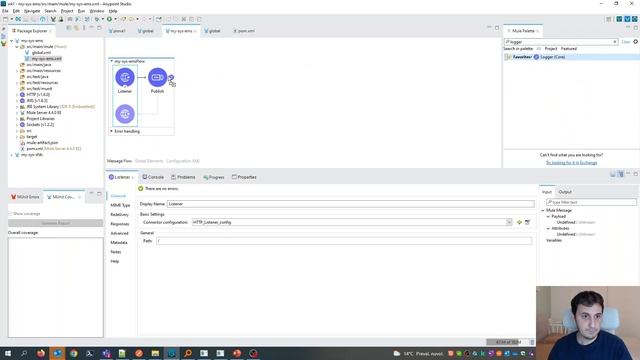640x360 pixels.
Task: Open the Output tab in metadata panel
Action: pos(565,192)
